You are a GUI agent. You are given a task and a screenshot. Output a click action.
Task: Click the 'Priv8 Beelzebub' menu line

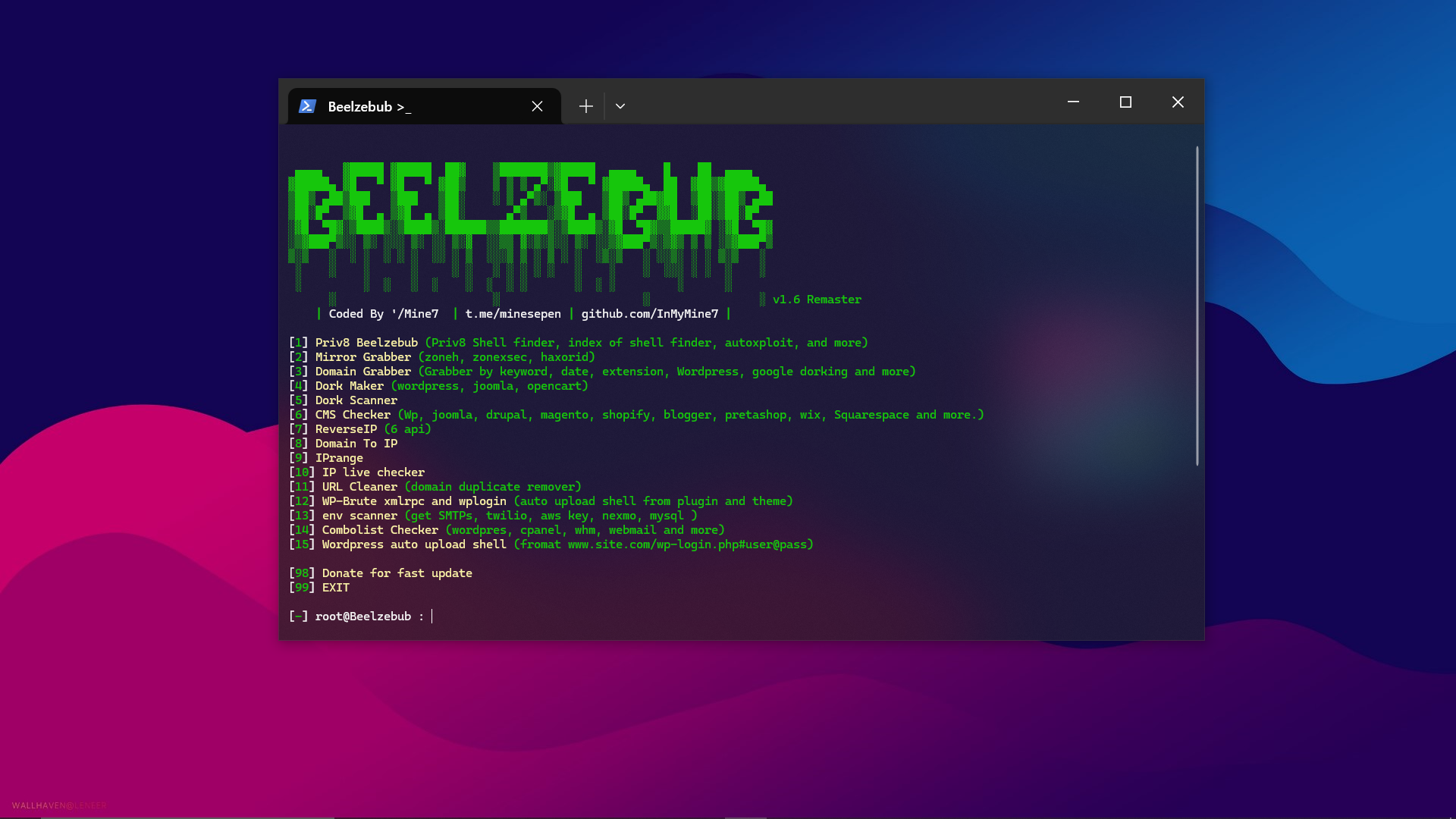[x=579, y=343]
